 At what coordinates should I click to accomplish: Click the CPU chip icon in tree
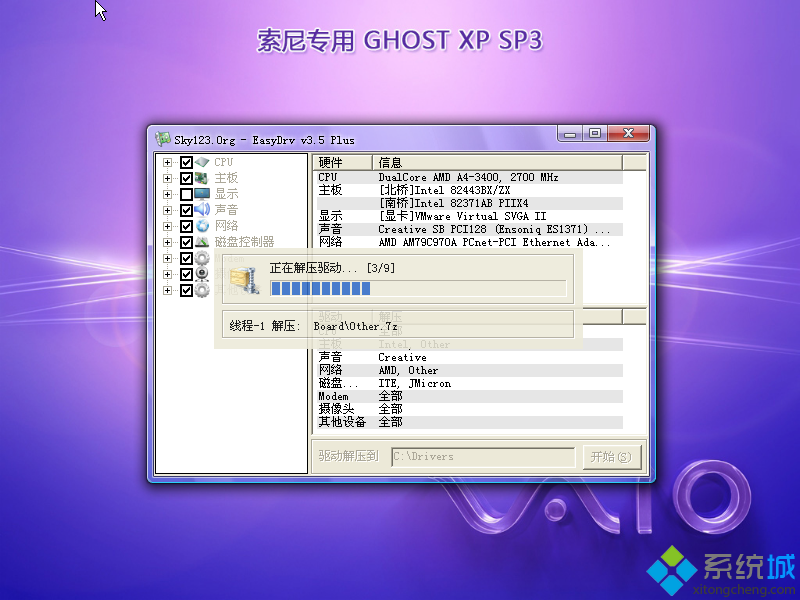coord(202,162)
